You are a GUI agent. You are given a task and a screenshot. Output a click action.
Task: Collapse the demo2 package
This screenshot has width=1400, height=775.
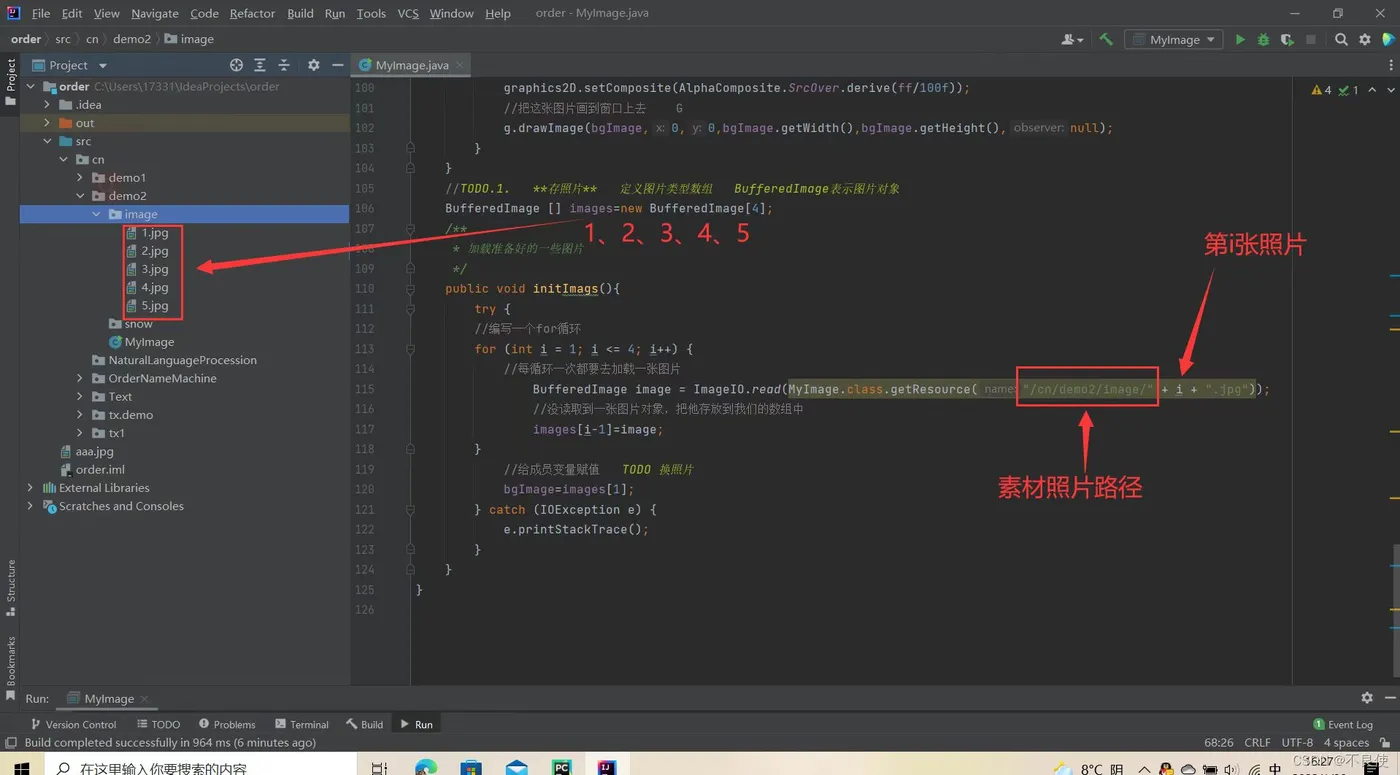coord(80,196)
